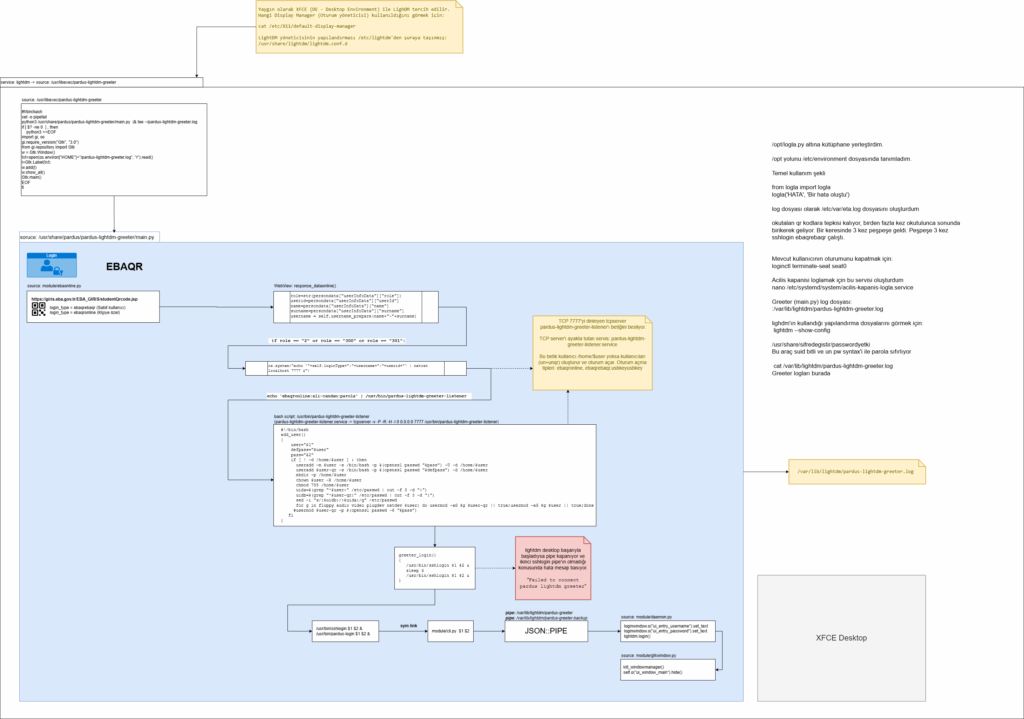Select the /usr/bin/sshlogin $1 $2 box
The width and height of the screenshot is (1024, 719).
pos(345,631)
